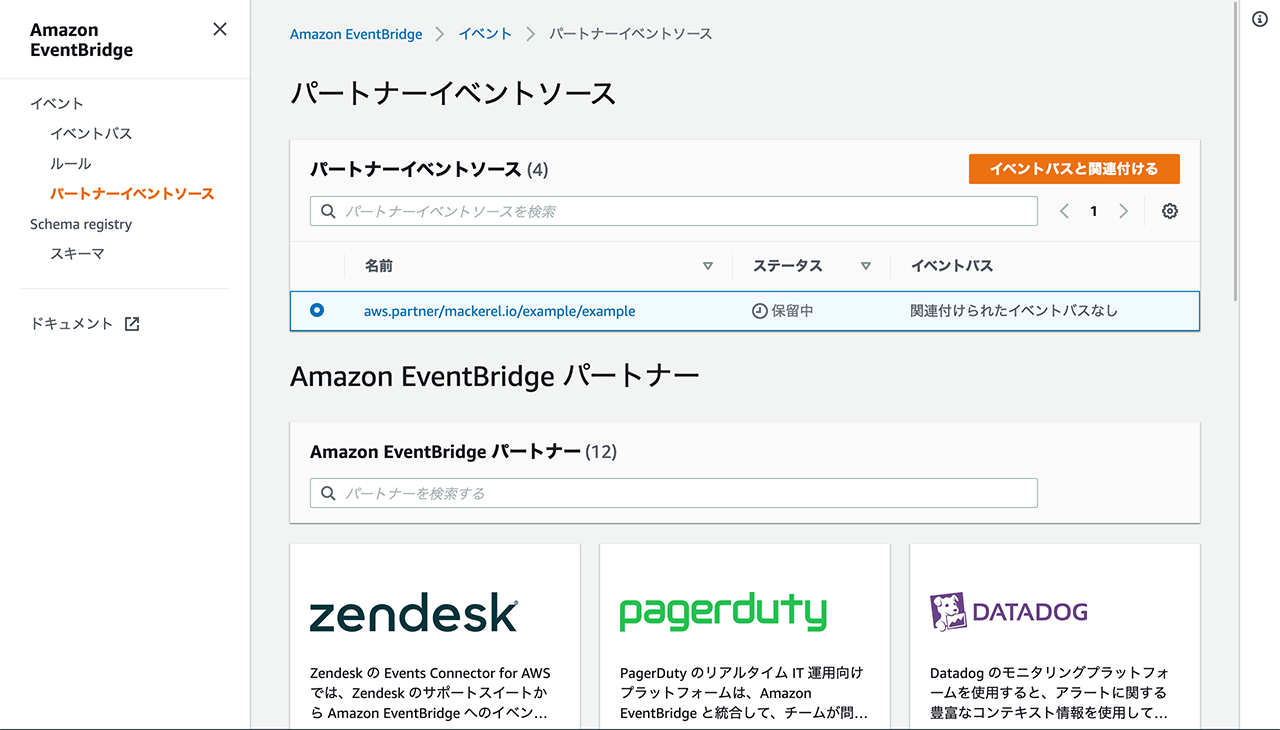The width and height of the screenshot is (1280, 730).
Task: Sort the table by ステータス column arrow
Action: click(866, 266)
